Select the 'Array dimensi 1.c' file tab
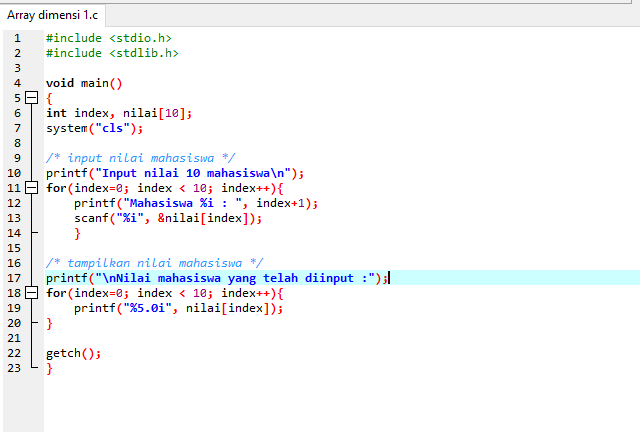Image resolution: width=640 pixels, height=432 pixels. [52, 15]
